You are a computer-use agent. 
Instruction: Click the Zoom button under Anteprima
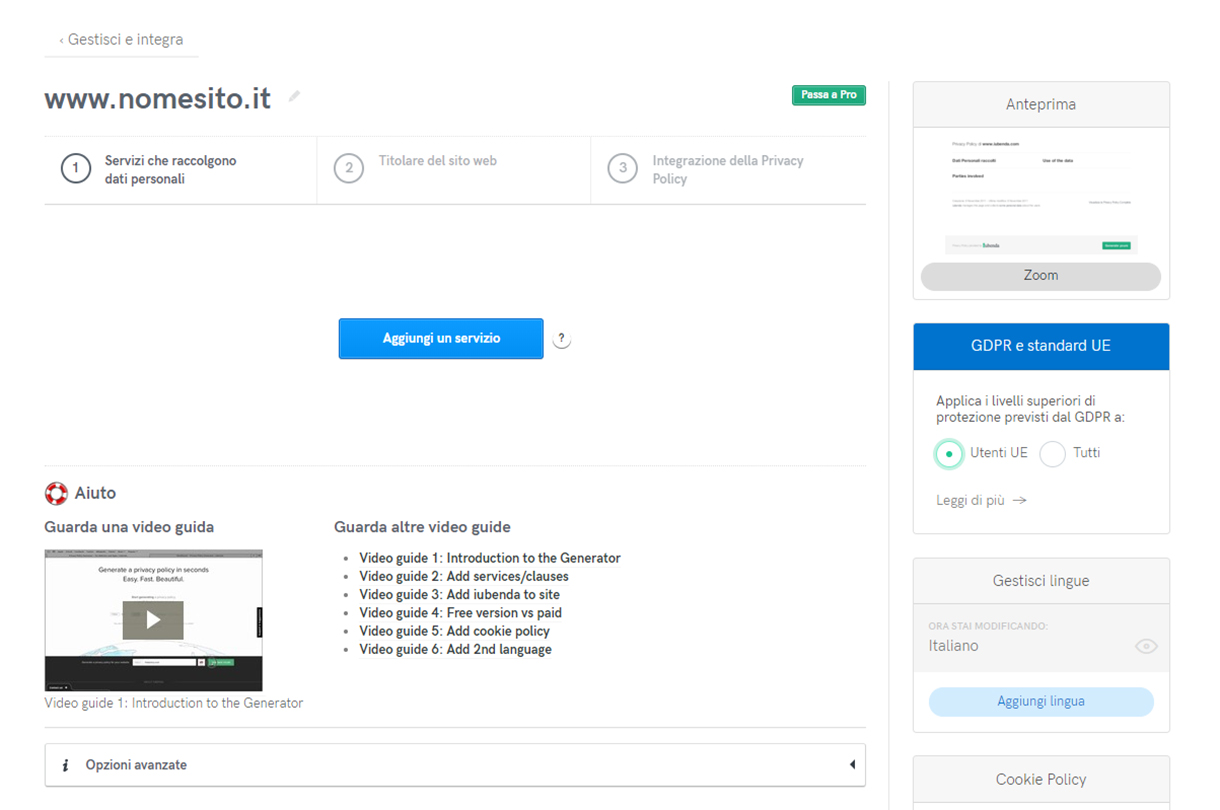1041,276
